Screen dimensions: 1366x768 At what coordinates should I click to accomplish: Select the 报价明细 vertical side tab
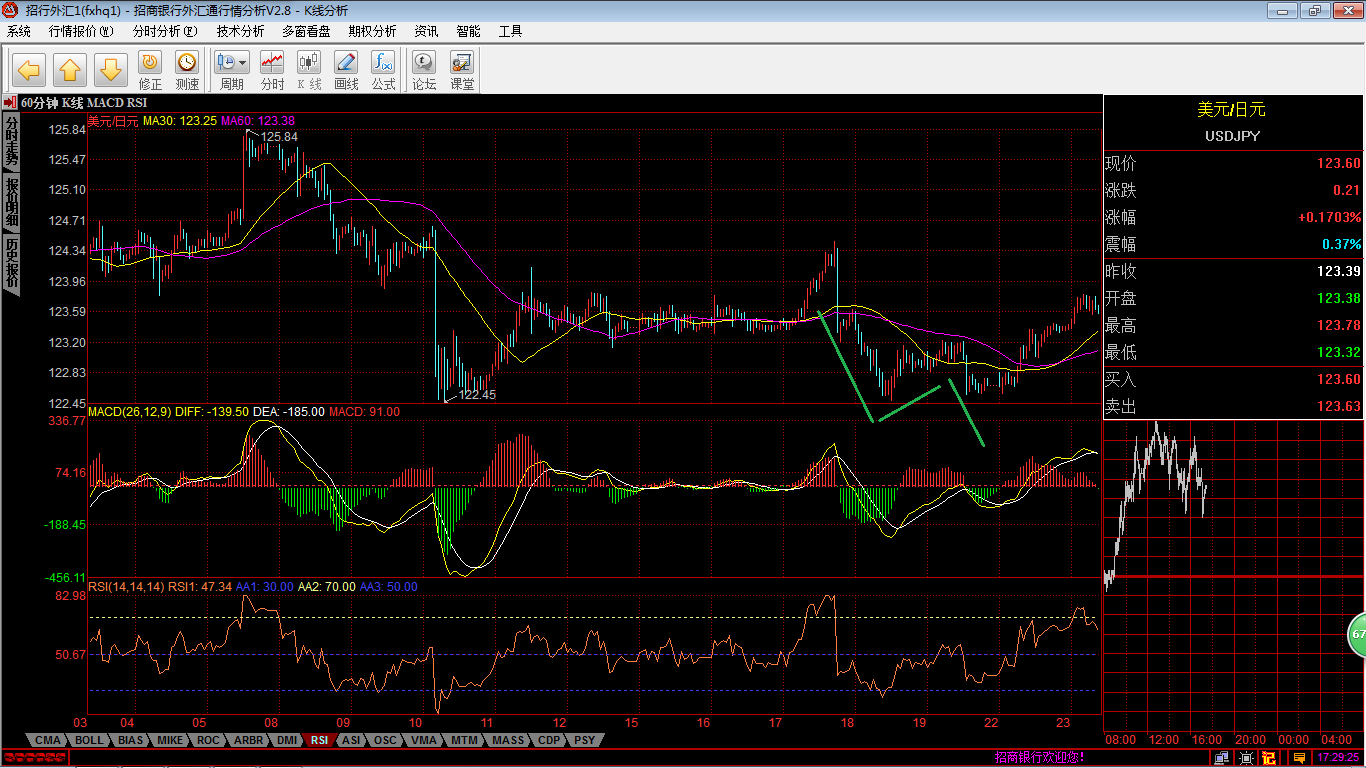pos(12,203)
